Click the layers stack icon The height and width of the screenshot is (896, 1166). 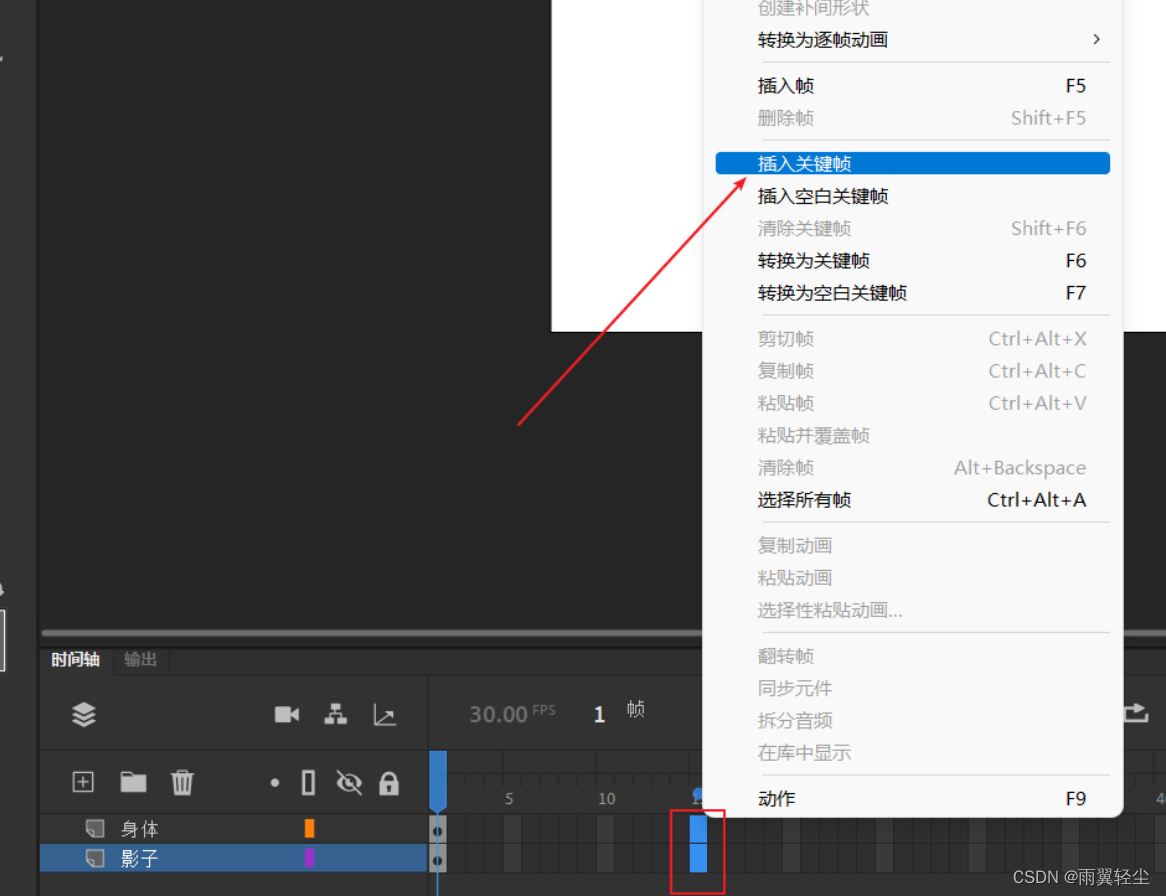click(83, 714)
